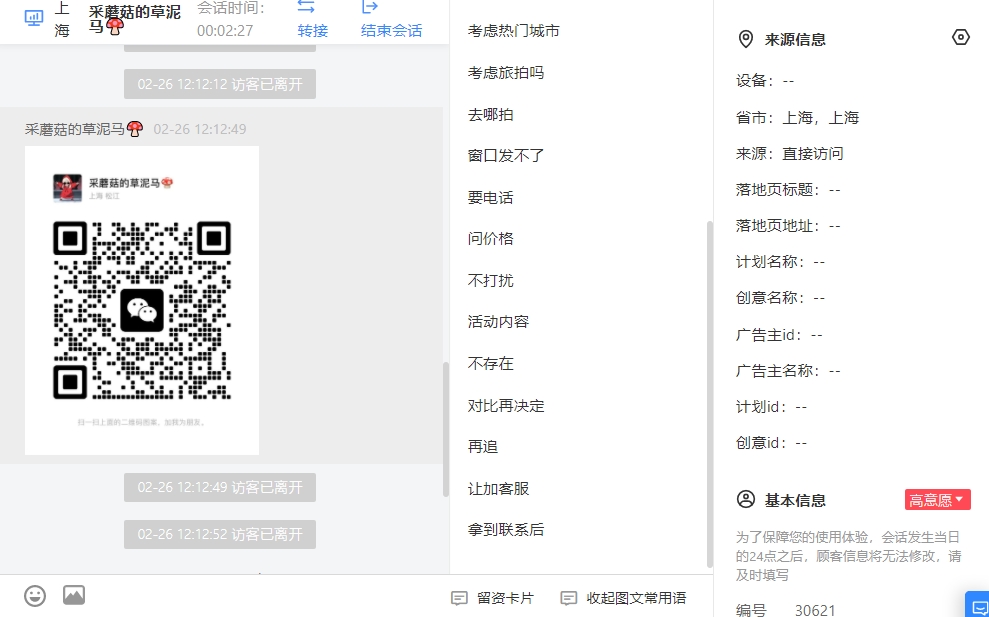Image resolution: width=989 pixels, height=617 pixels.
Task: Click the 计划名称 row
Action: click(780, 261)
